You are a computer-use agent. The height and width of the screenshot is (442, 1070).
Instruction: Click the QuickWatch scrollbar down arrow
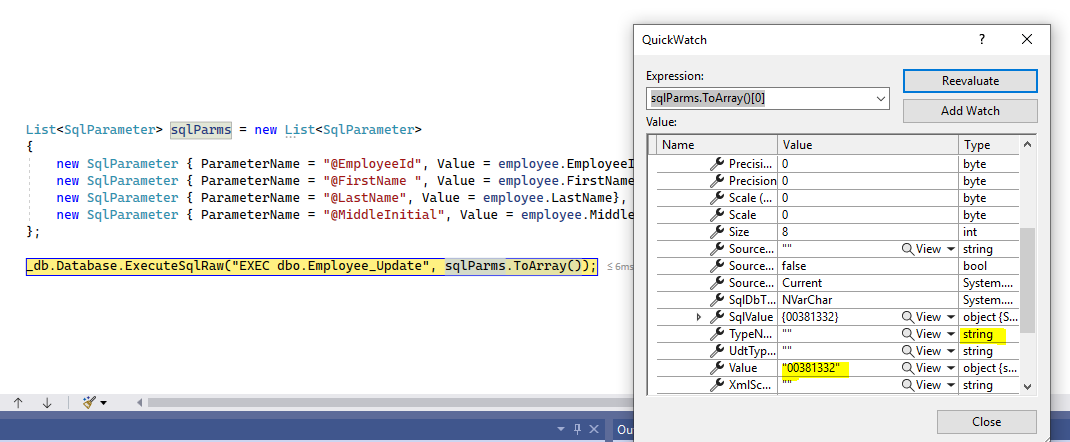coord(1027,386)
